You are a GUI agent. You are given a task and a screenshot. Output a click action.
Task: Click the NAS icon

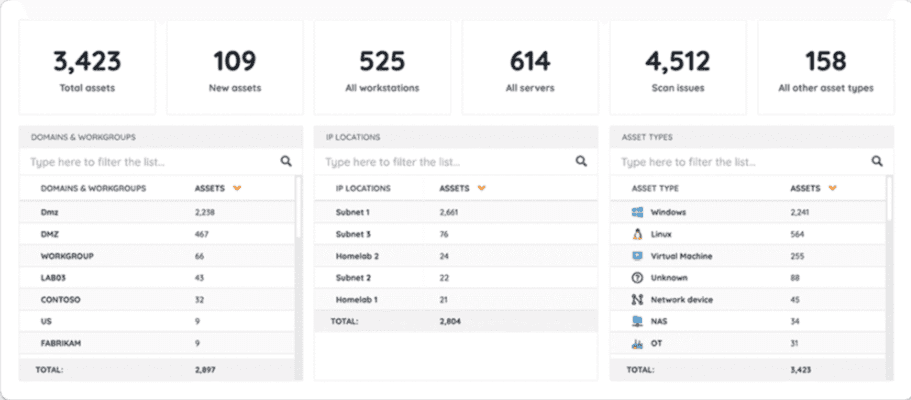[637, 322]
